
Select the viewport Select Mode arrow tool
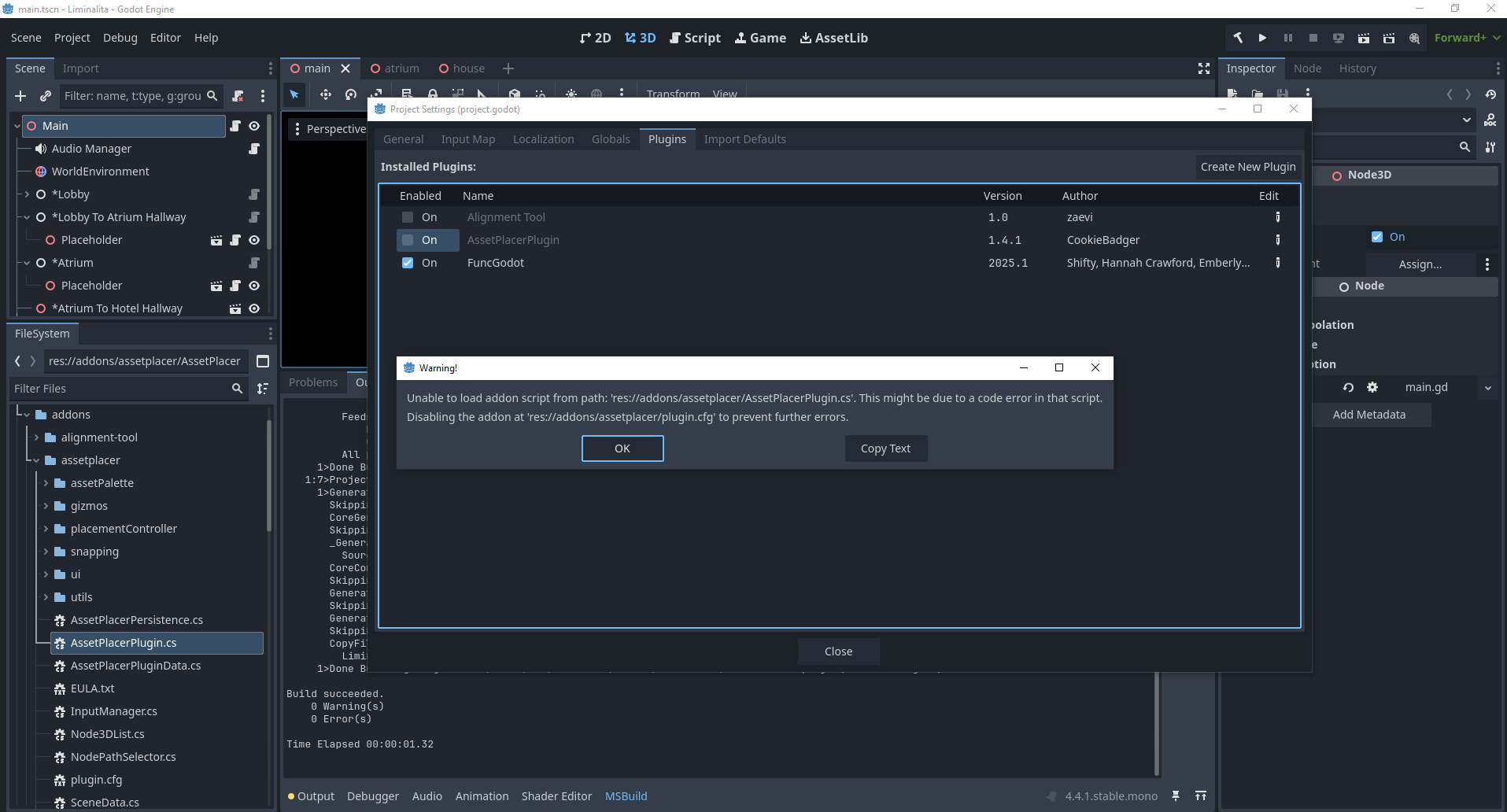click(x=294, y=94)
